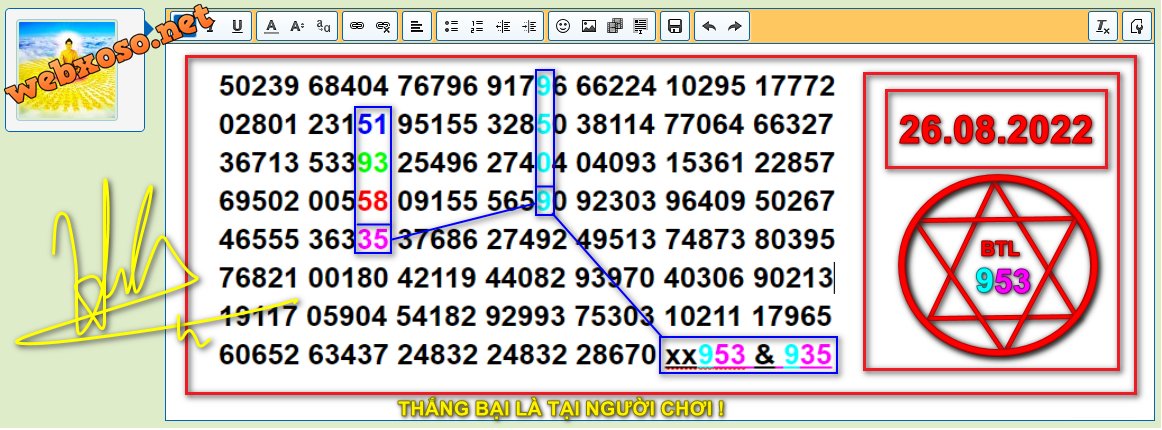Open the smilies emoji picker
1162x430 pixels.
click(x=563, y=27)
